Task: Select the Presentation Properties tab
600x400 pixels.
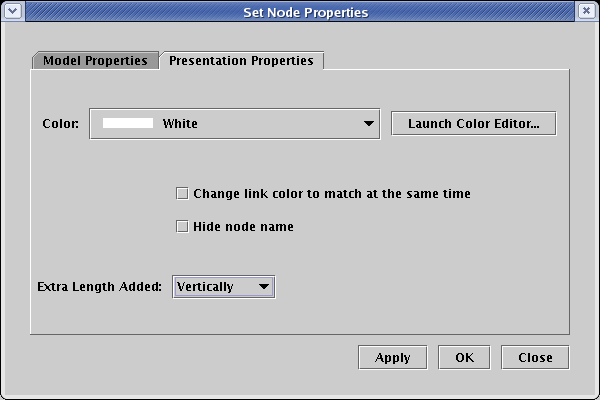Action: click(241, 60)
